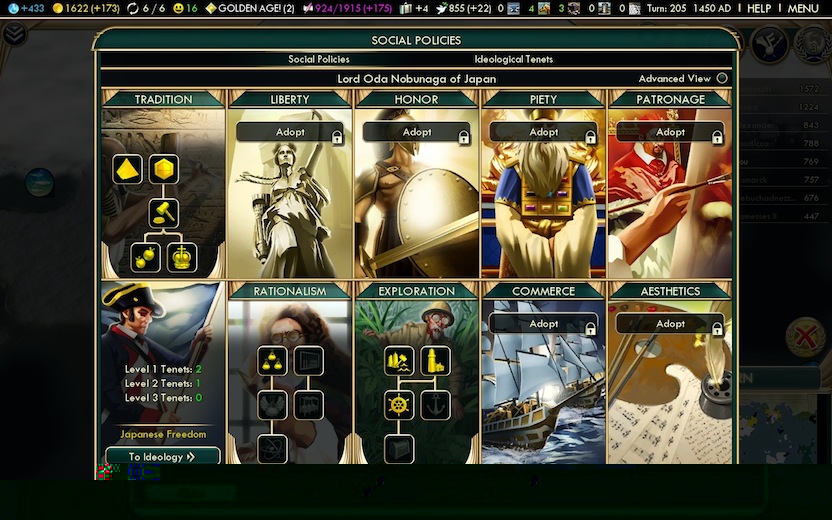Screen dimensions: 832x520
Task: Adopt the Patronage policy branch
Action: (x=670, y=132)
